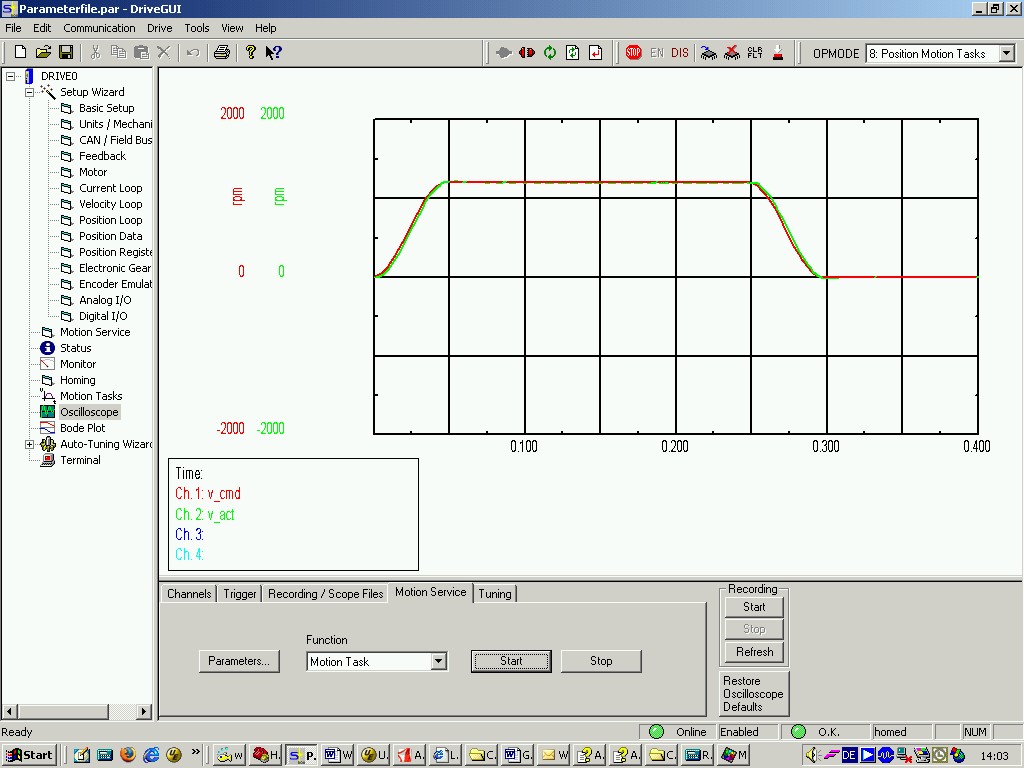This screenshot has width=1024, height=768.
Task: Click the green refresh arrows icon
Action: (550, 53)
